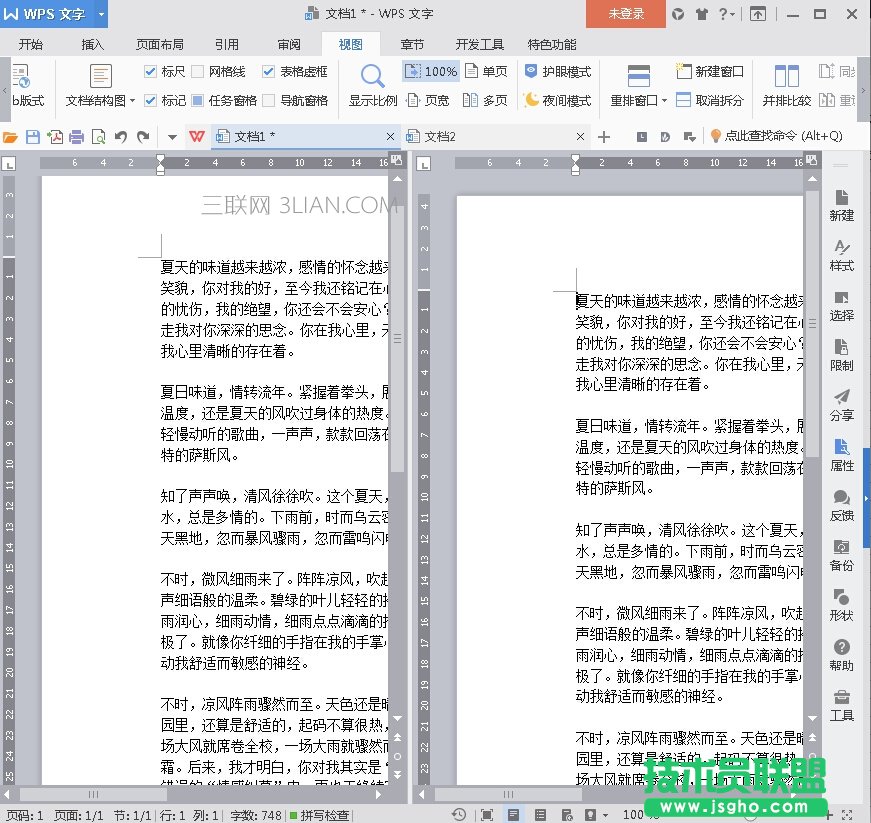Screen dimensions: 871x823
Task: Click the 未登录 login button
Action: click(x=626, y=14)
